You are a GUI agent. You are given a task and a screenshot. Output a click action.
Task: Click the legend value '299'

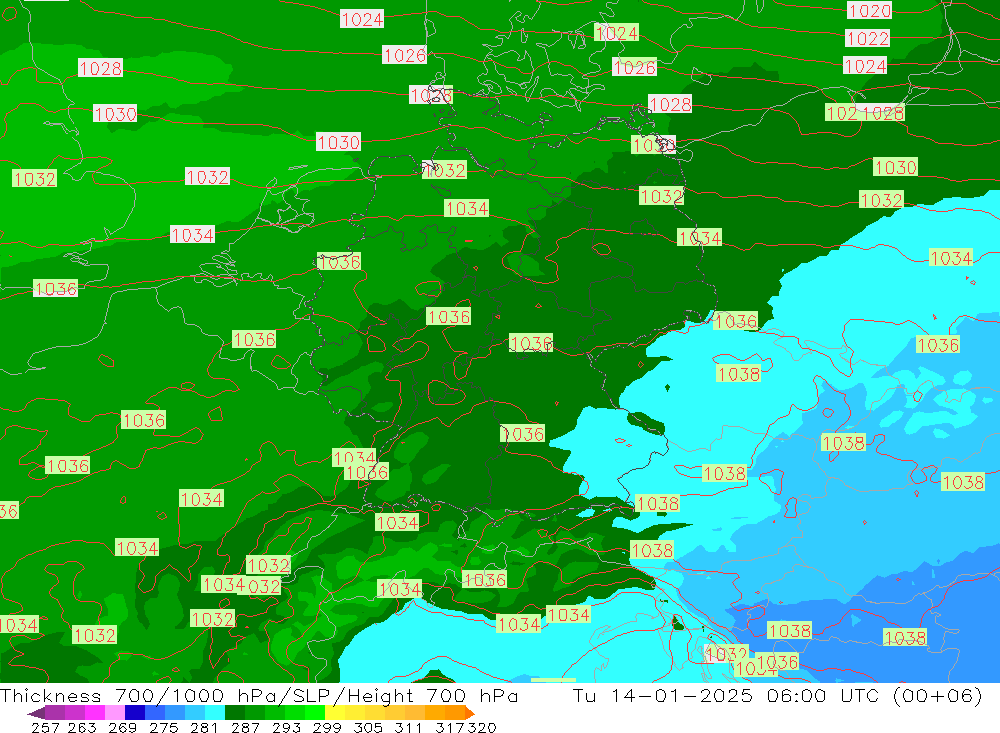click(327, 728)
